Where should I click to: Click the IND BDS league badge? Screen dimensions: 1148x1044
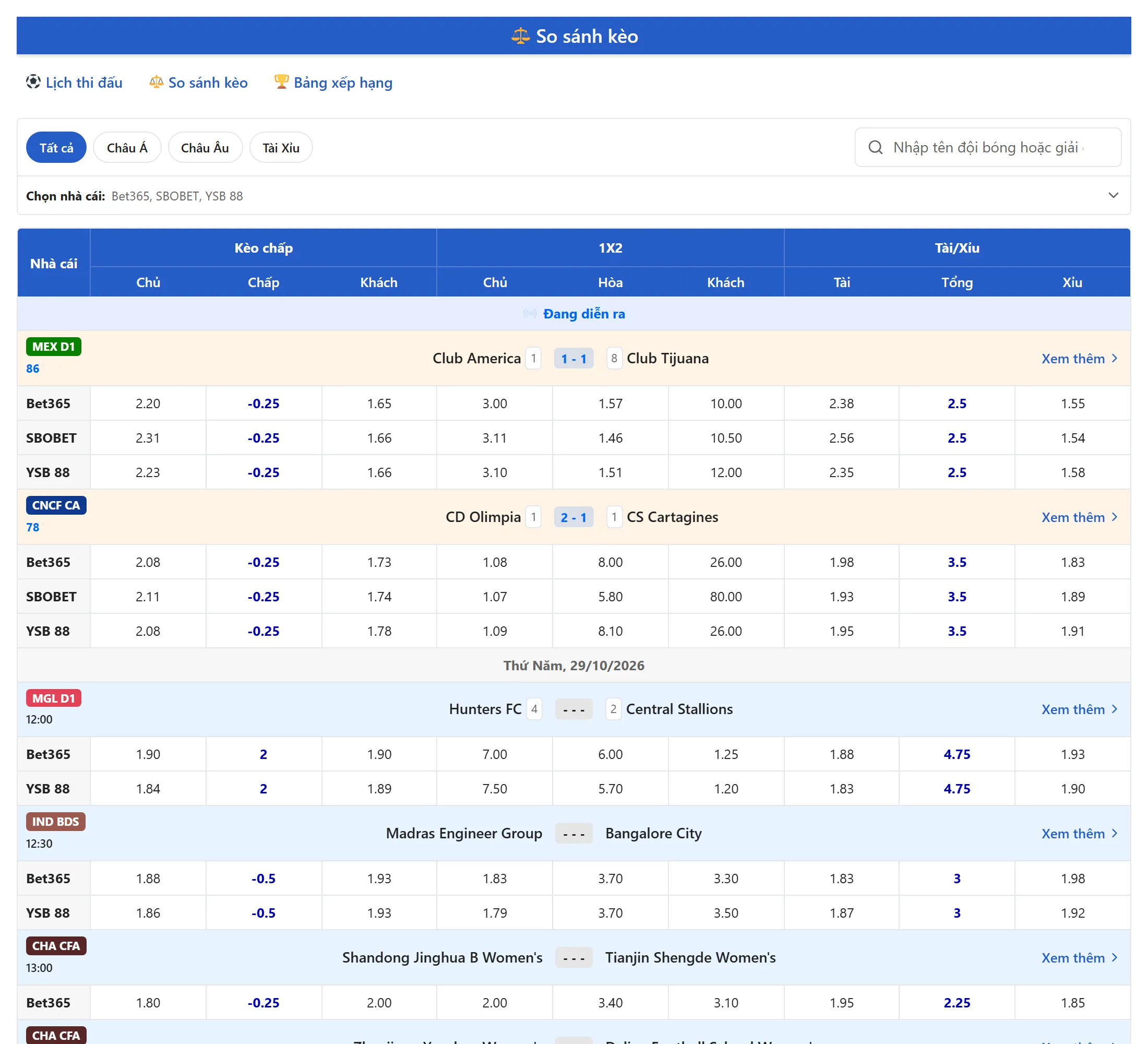click(55, 821)
